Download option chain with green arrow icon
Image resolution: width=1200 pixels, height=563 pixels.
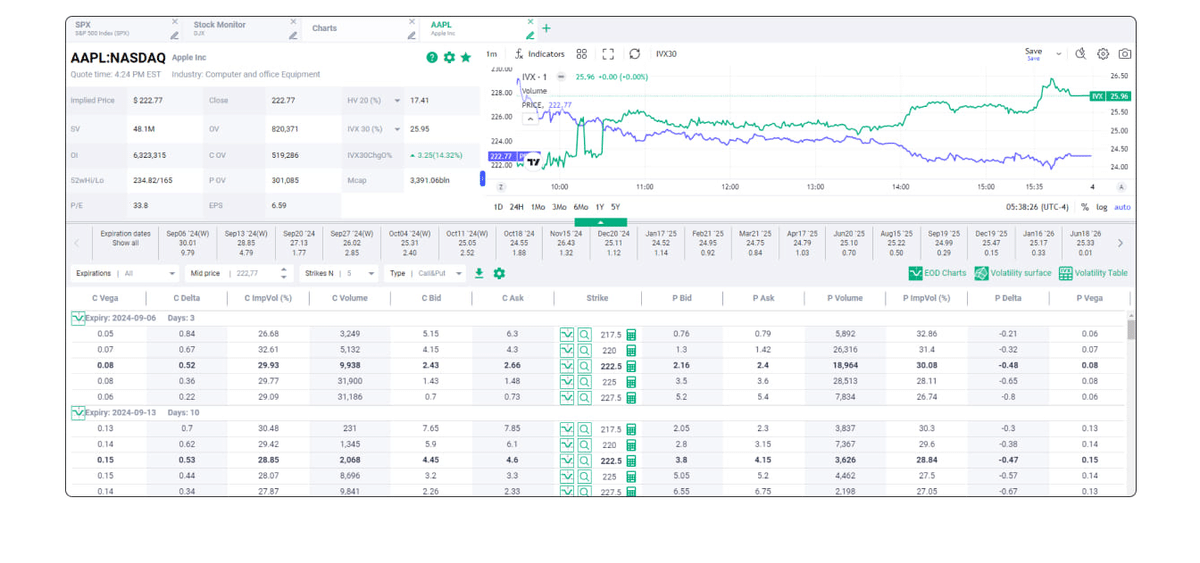pyautogui.click(x=479, y=273)
